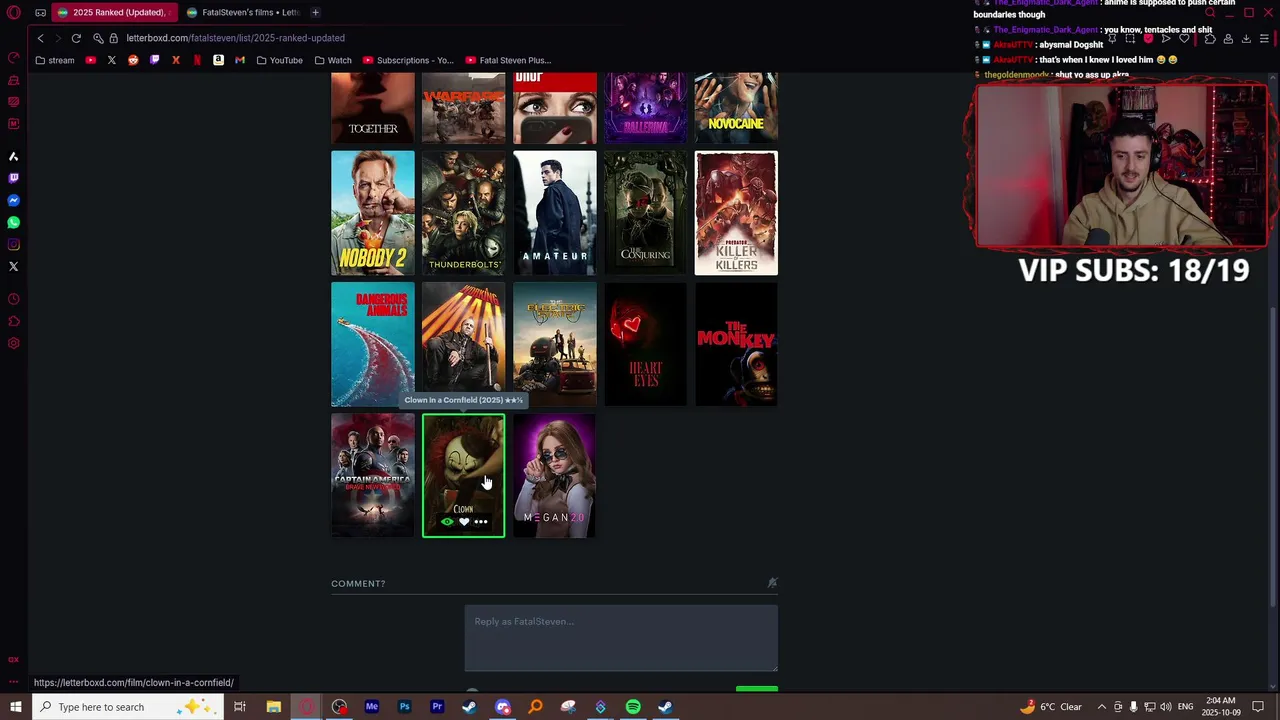This screenshot has height=720, width=1280.
Task: Open Twitch in the Opera sidebar
Action: pyautogui.click(x=14, y=178)
